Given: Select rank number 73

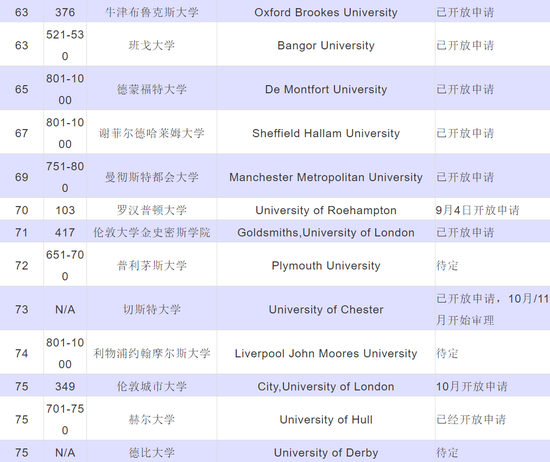Looking at the screenshot, I should point(21,309).
